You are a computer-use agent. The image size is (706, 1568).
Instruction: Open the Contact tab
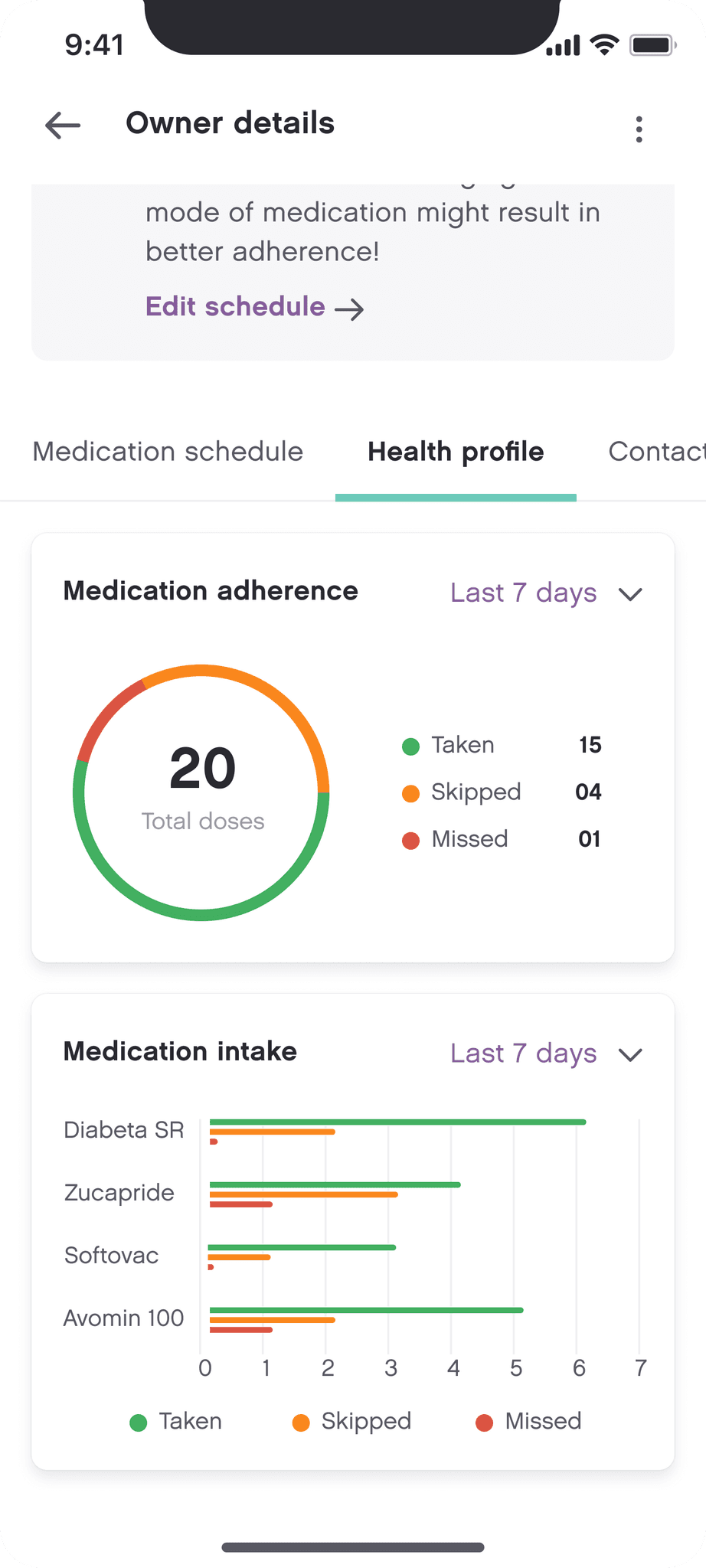[656, 452]
